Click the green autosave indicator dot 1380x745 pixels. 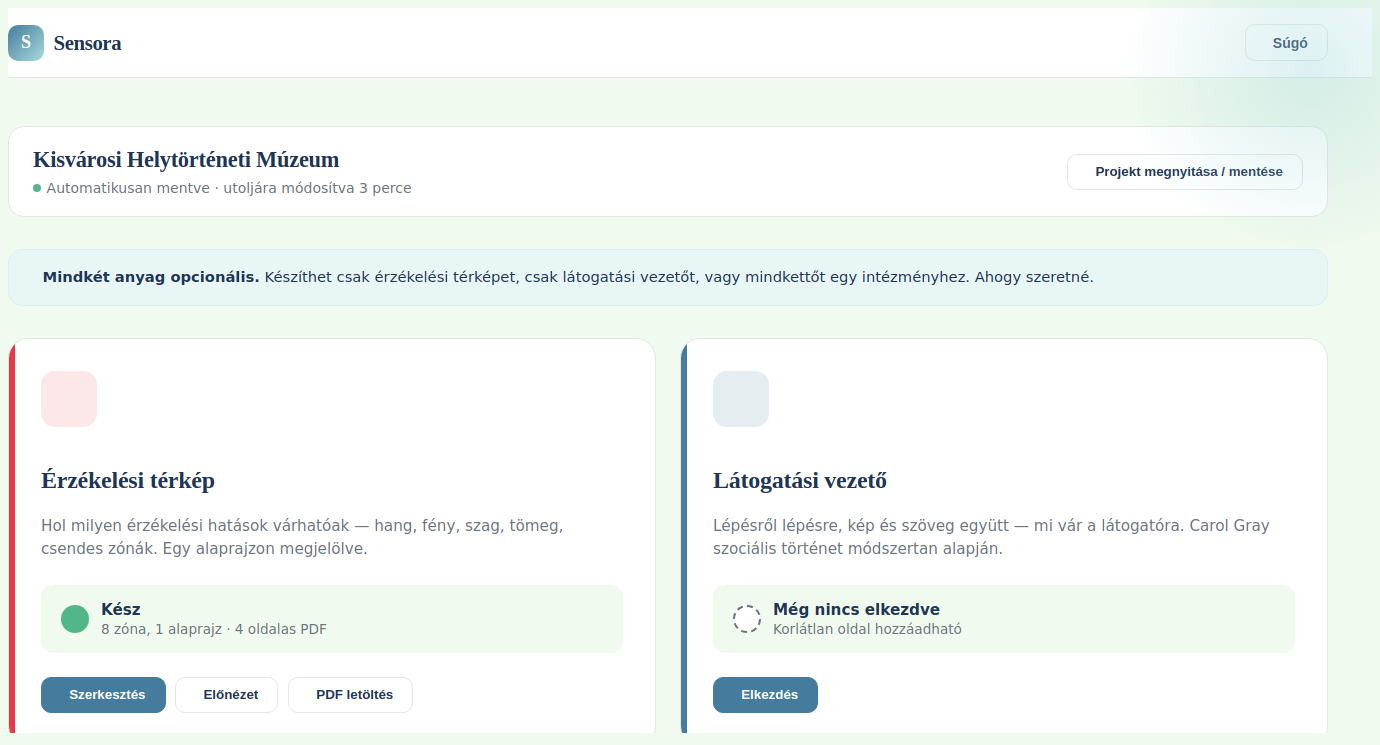[x=37, y=188]
